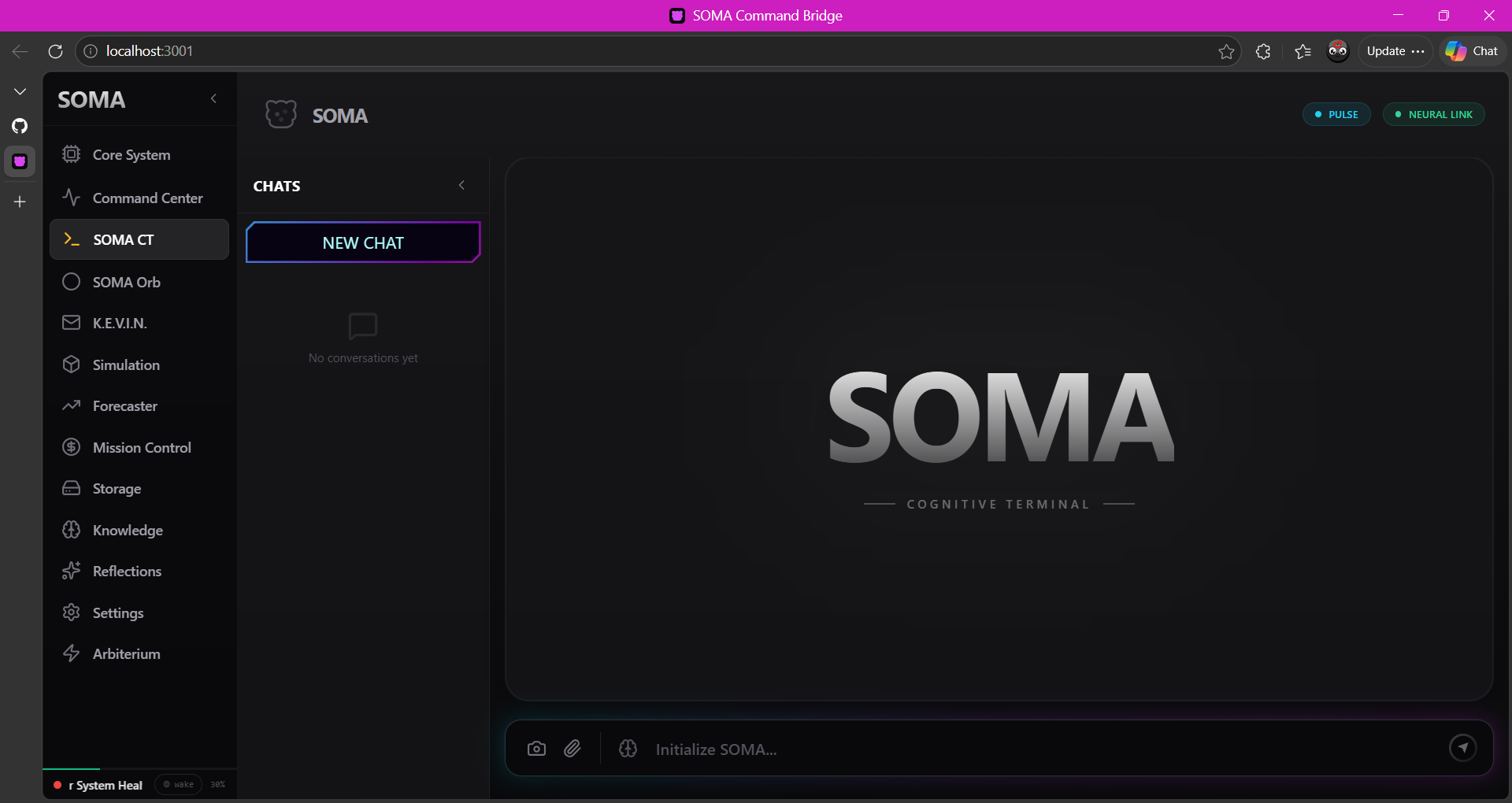
Task: Open the Simulation page
Action: (x=139, y=364)
